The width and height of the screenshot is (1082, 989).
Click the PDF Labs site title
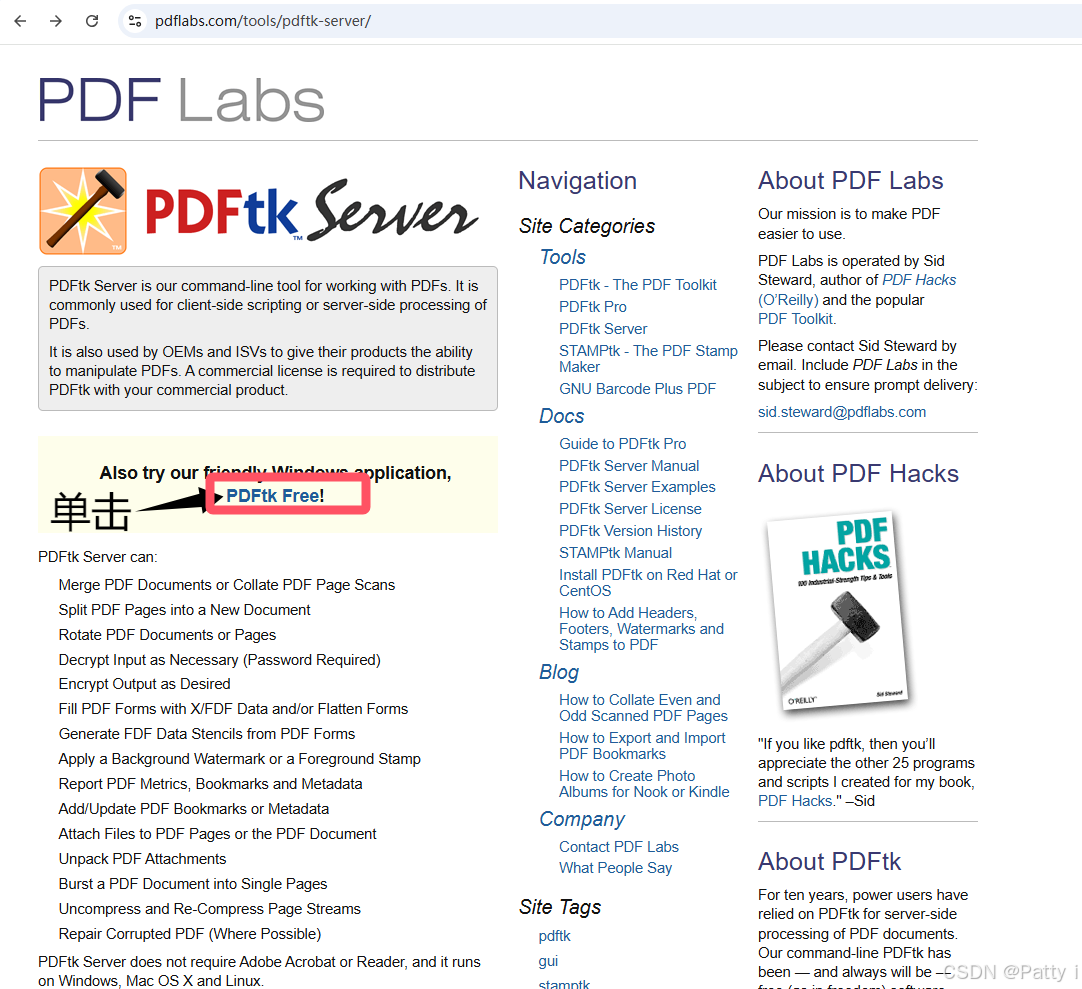click(181, 101)
